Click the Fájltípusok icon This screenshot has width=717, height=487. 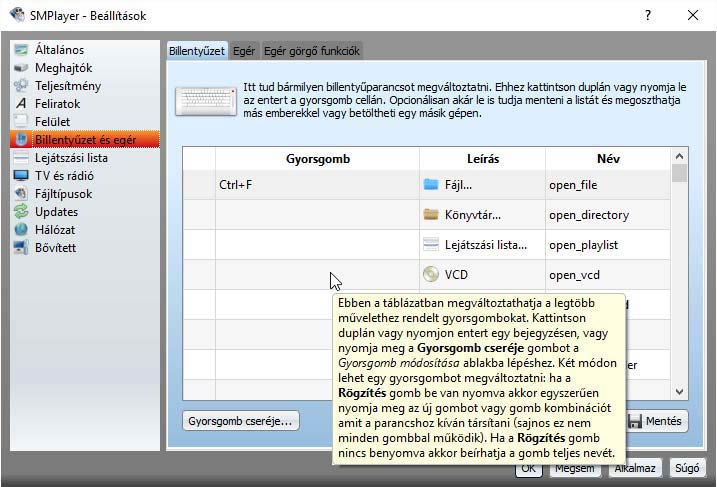[x=21, y=193]
